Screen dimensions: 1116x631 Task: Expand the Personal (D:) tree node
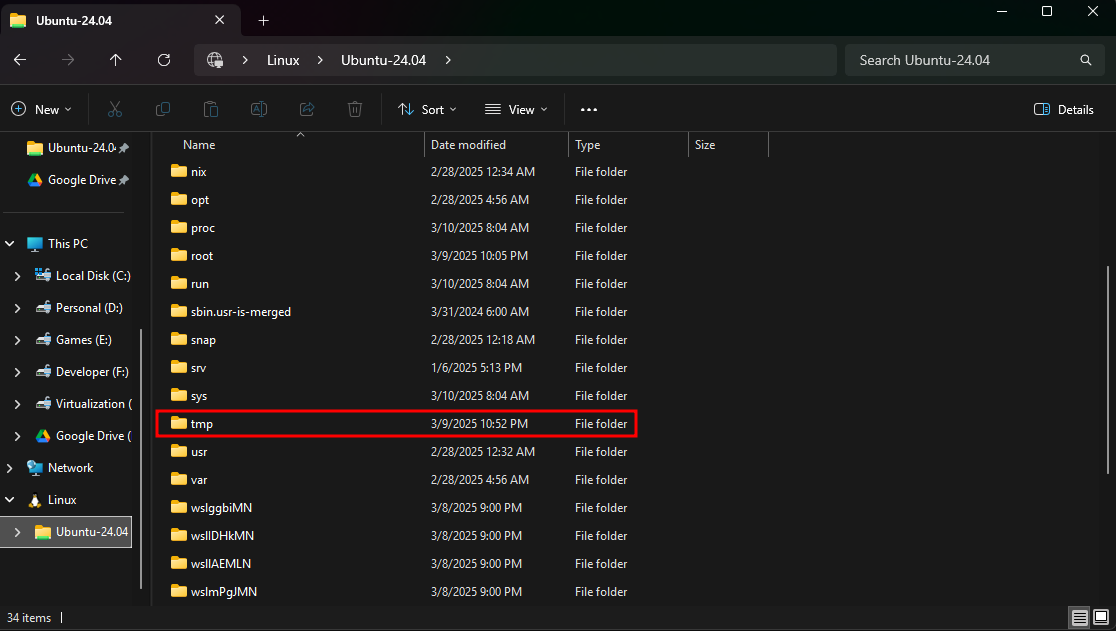18,308
